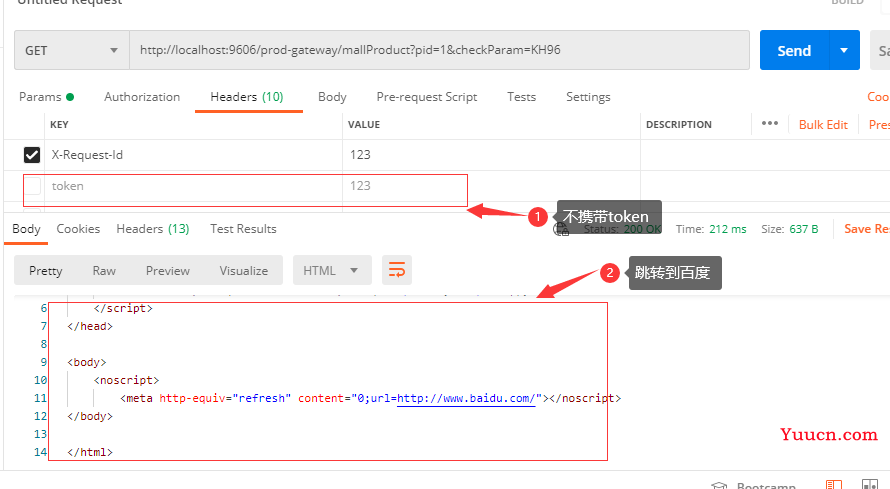Screen dimensions: 890x489
Task: Uncheck the X-Request-Id header checkbox
Action: coord(32,155)
